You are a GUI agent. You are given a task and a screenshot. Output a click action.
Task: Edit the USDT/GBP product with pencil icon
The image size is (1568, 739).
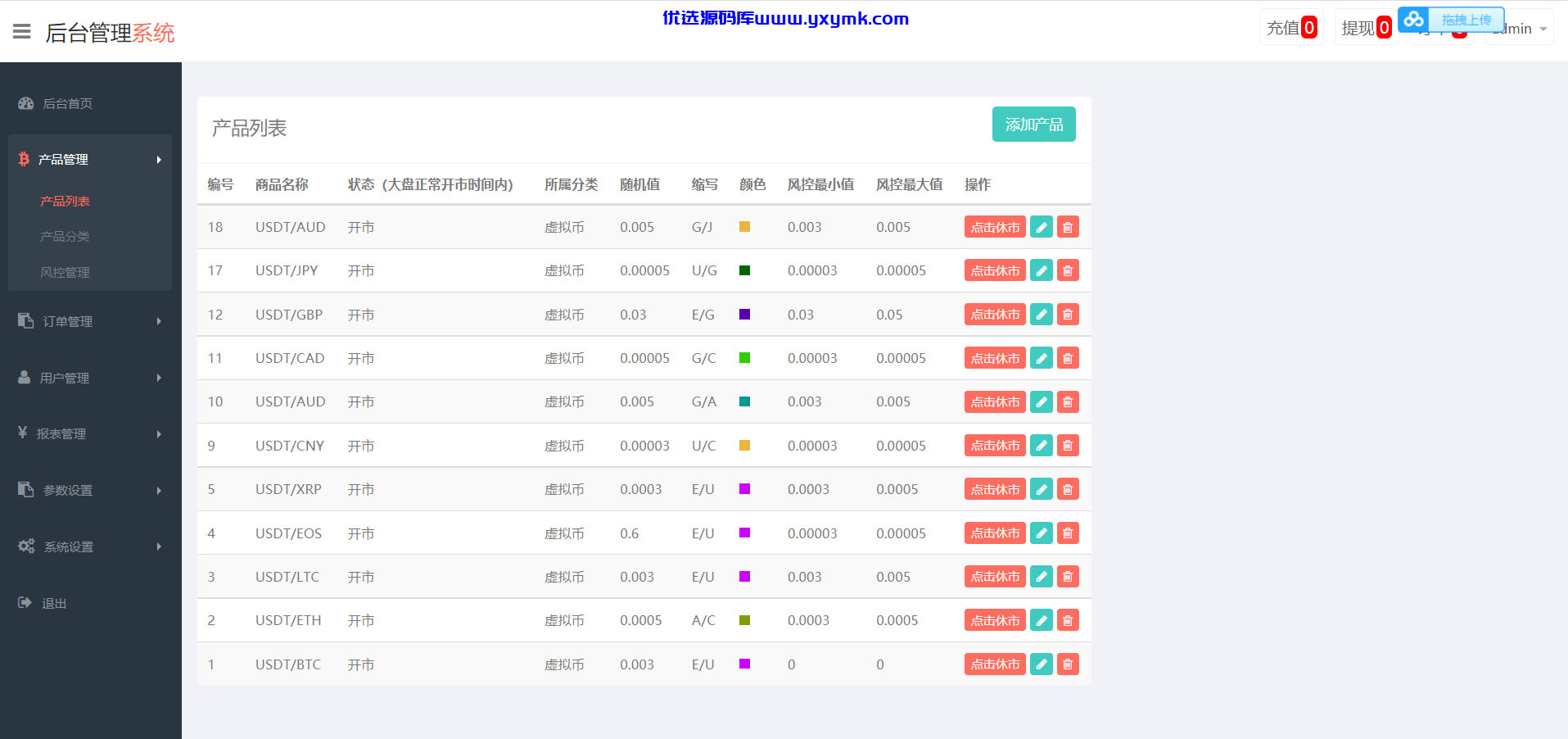pos(1041,315)
